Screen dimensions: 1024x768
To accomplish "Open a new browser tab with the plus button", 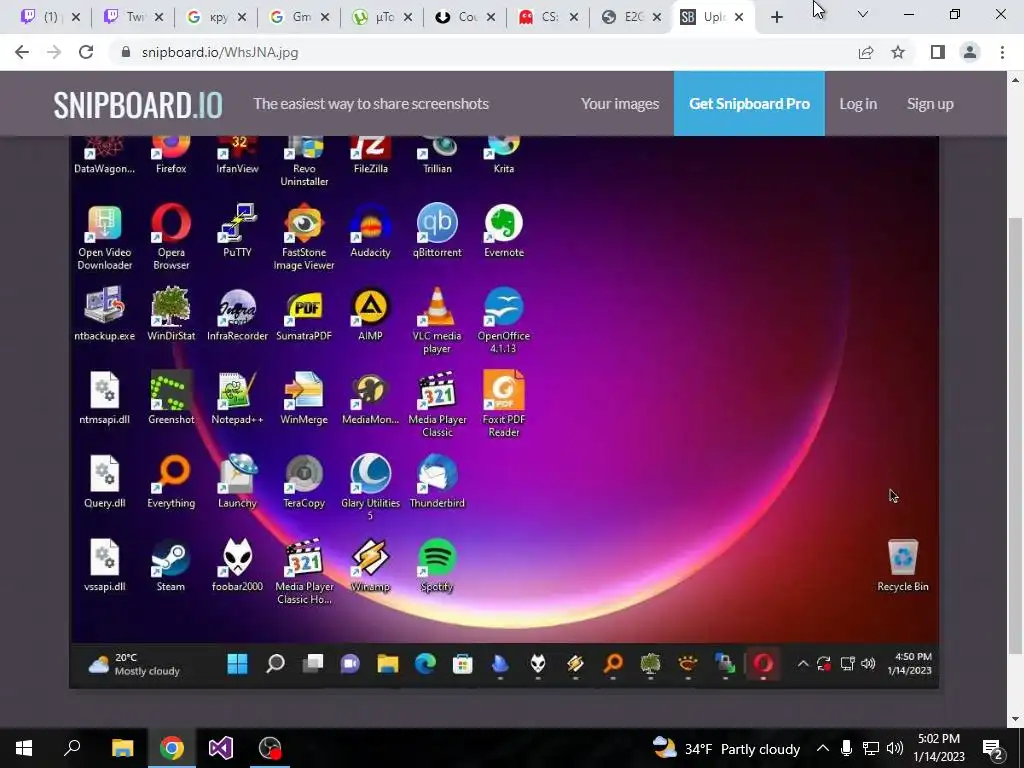I will [x=776, y=18].
